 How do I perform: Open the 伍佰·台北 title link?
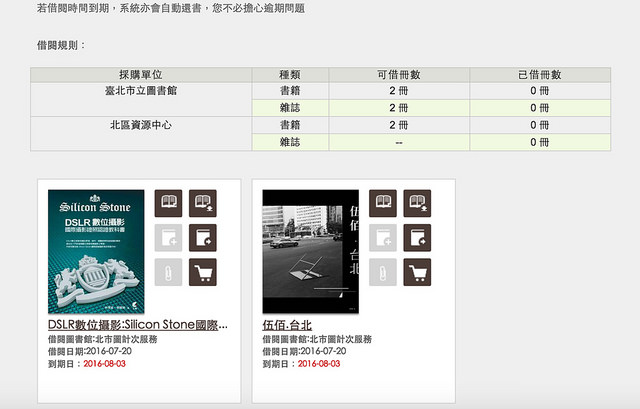pos(287,325)
